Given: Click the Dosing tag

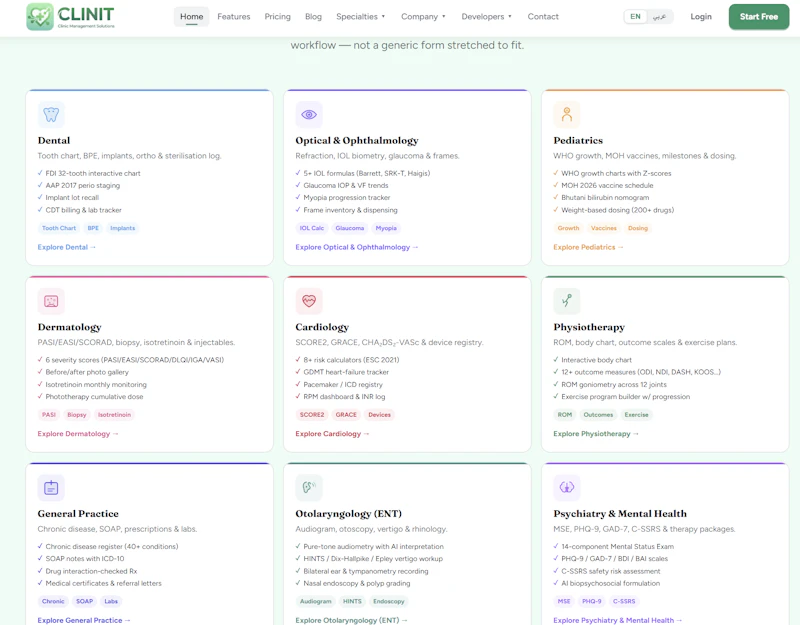Looking at the screenshot, I should click(x=638, y=228).
